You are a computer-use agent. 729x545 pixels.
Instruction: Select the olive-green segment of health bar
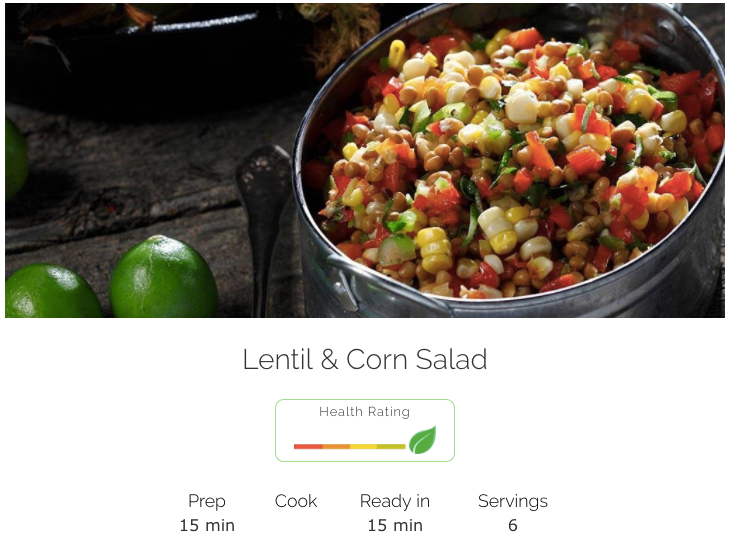point(391,446)
